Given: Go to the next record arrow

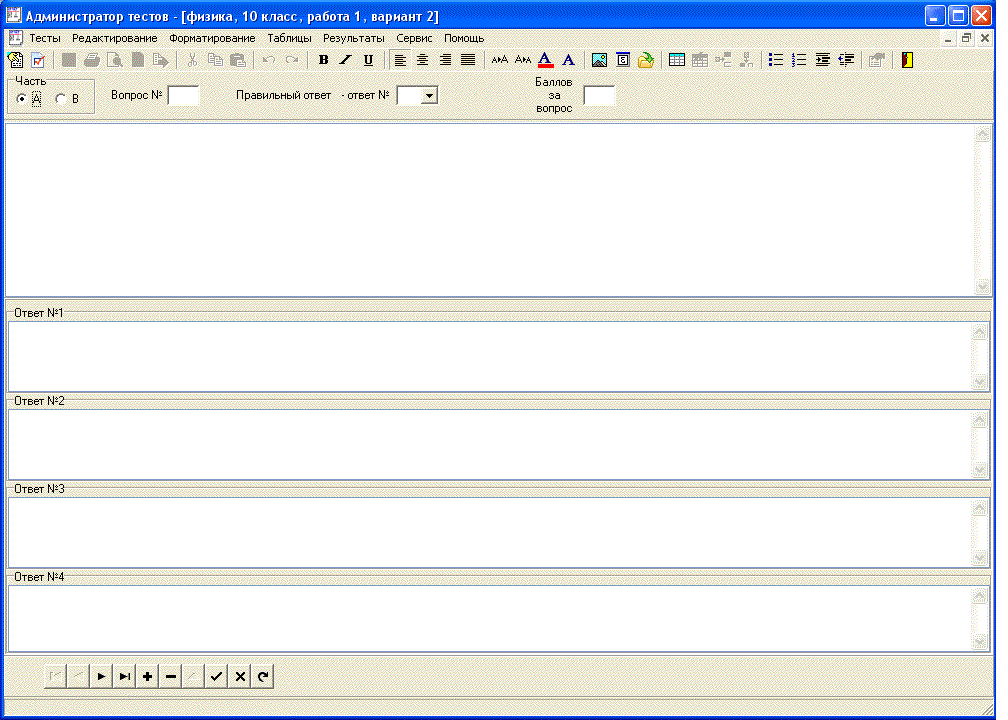Looking at the screenshot, I should [x=102, y=677].
